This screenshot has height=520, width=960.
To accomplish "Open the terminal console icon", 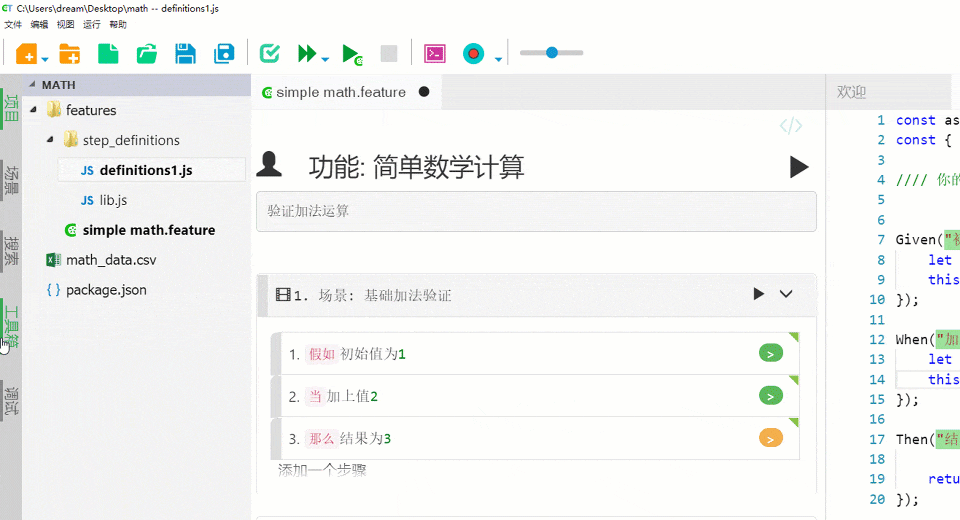I will (434, 54).
